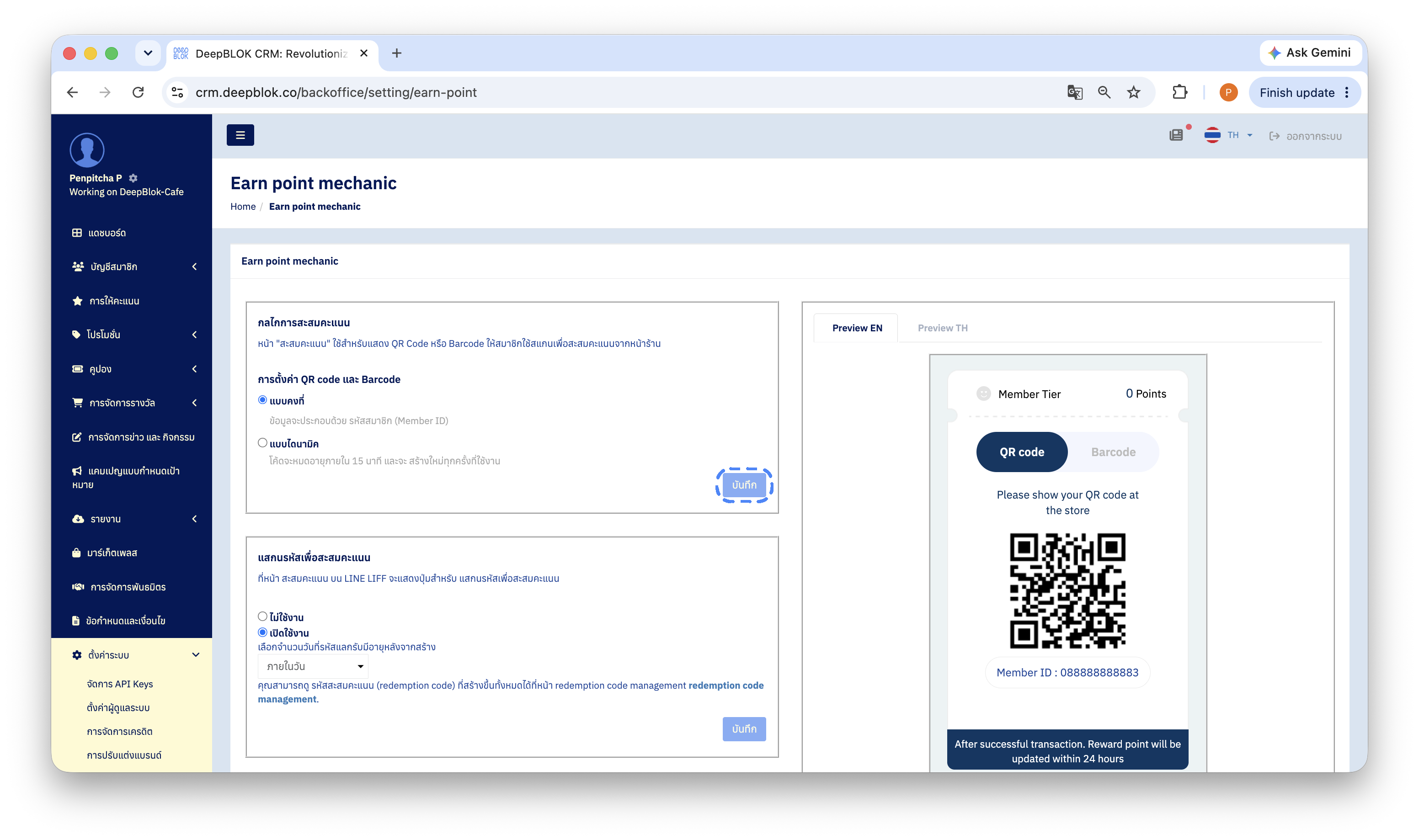Expand the บัญชีสมาชิก members submenu chevron

[x=195, y=266]
